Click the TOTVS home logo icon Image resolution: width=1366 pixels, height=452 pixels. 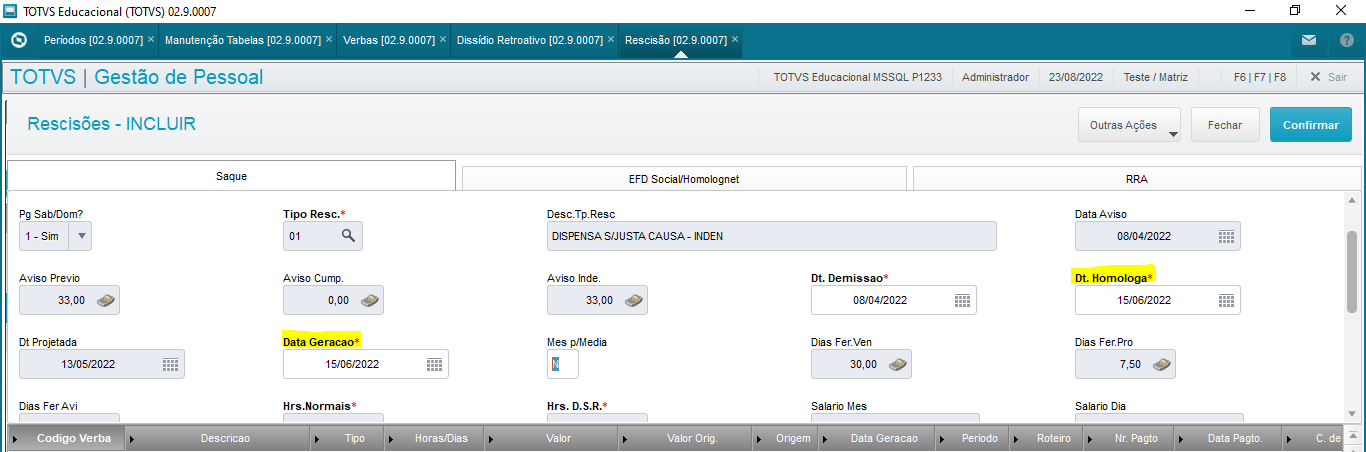[18, 41]
